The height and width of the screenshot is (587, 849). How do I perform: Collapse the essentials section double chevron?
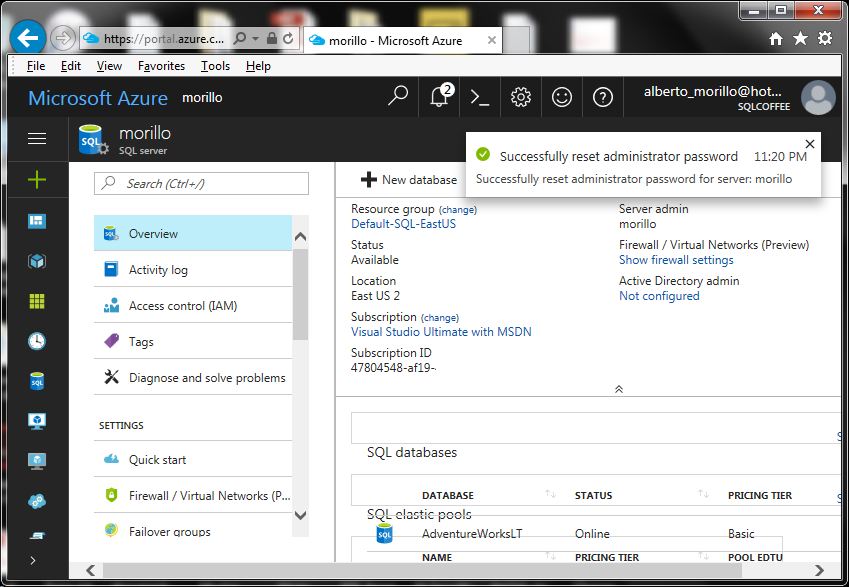click(619, 389)
